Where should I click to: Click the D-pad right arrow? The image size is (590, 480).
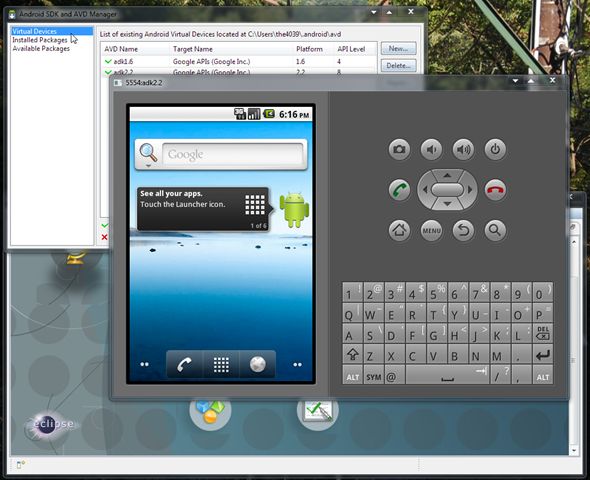tap(470, 190)
